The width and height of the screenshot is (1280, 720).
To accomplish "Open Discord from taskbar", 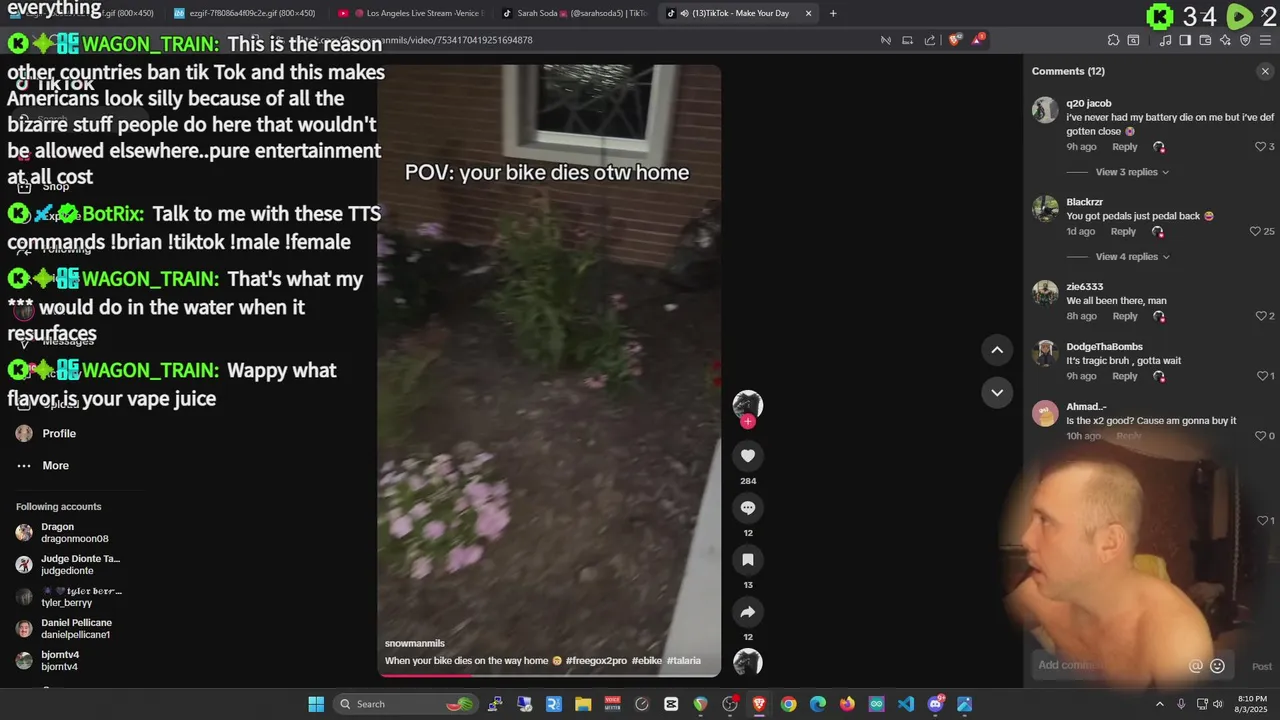I will 936,704.
